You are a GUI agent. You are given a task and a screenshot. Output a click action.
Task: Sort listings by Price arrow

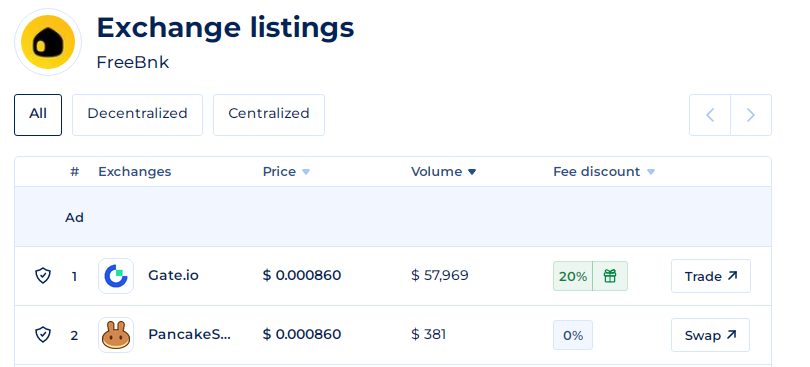306,172
